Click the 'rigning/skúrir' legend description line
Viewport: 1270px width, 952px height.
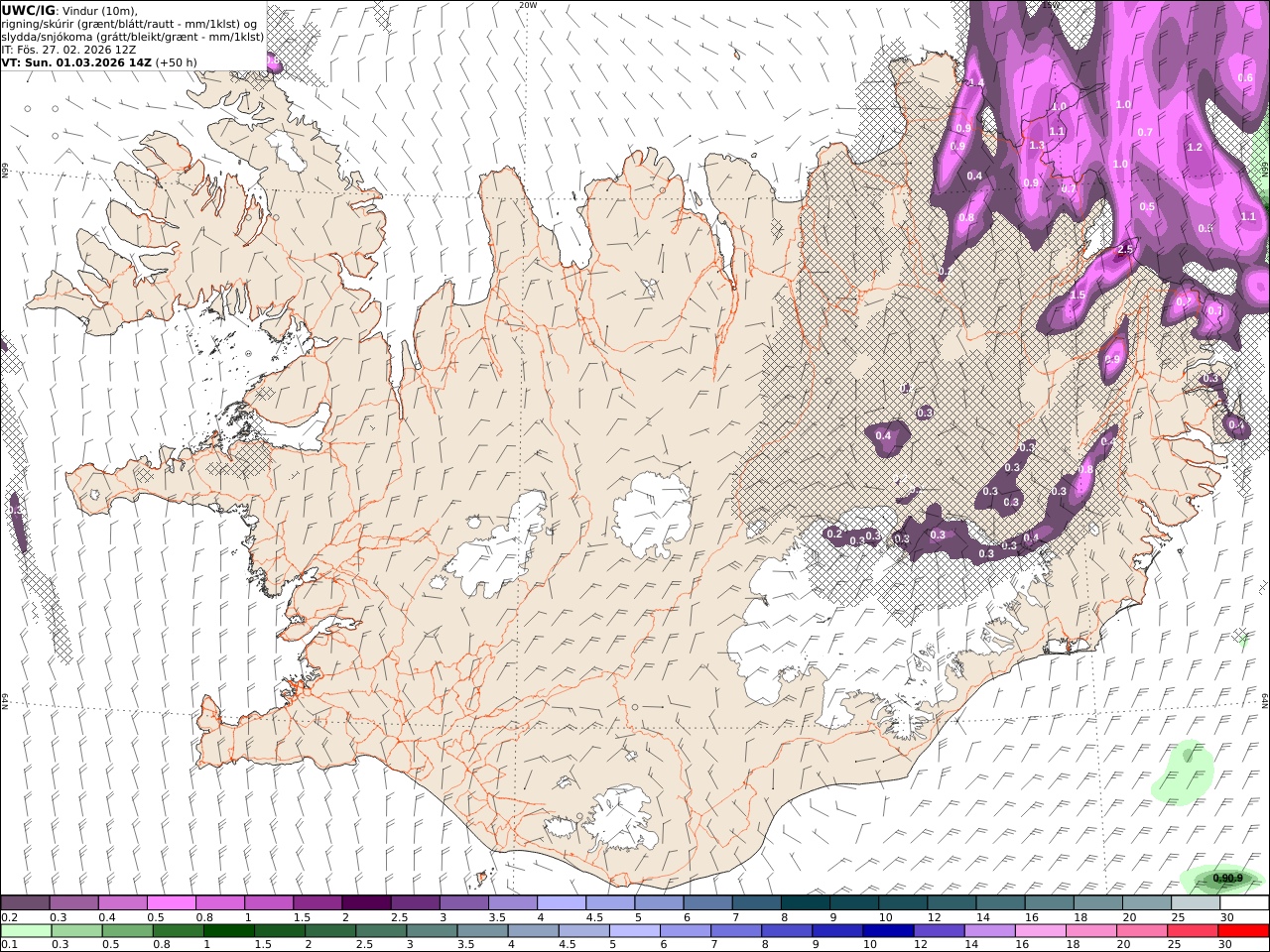(x=129, y=24)
